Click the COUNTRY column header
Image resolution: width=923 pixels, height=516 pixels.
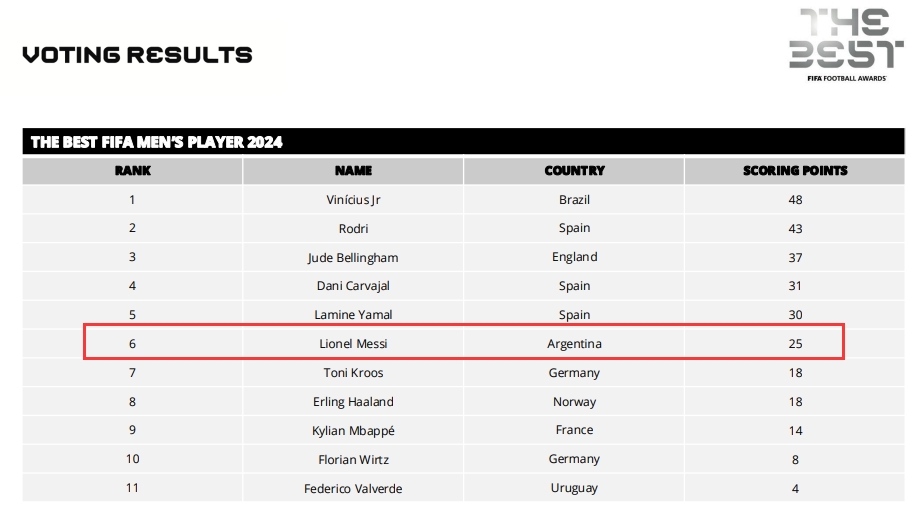[x=574, y=171]
